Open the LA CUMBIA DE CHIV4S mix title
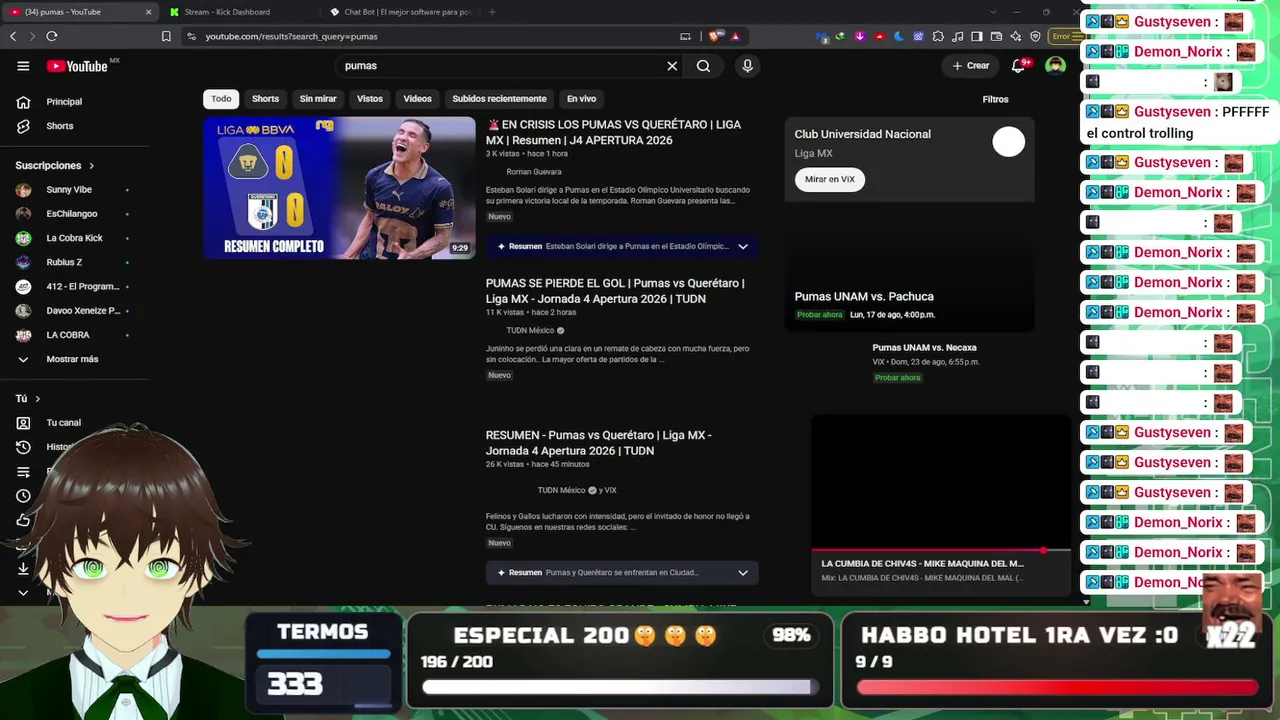The image size is (1280, 720). pyautogui.click(x=922, y=564)
